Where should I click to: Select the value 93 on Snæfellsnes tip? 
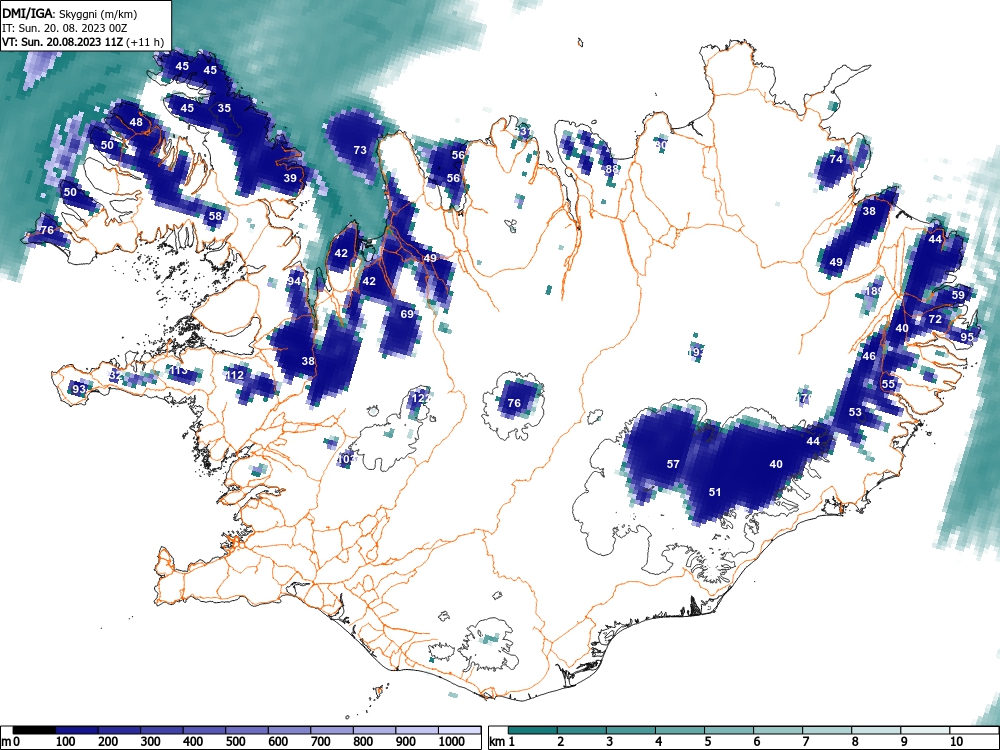click(x=78, y=389)
